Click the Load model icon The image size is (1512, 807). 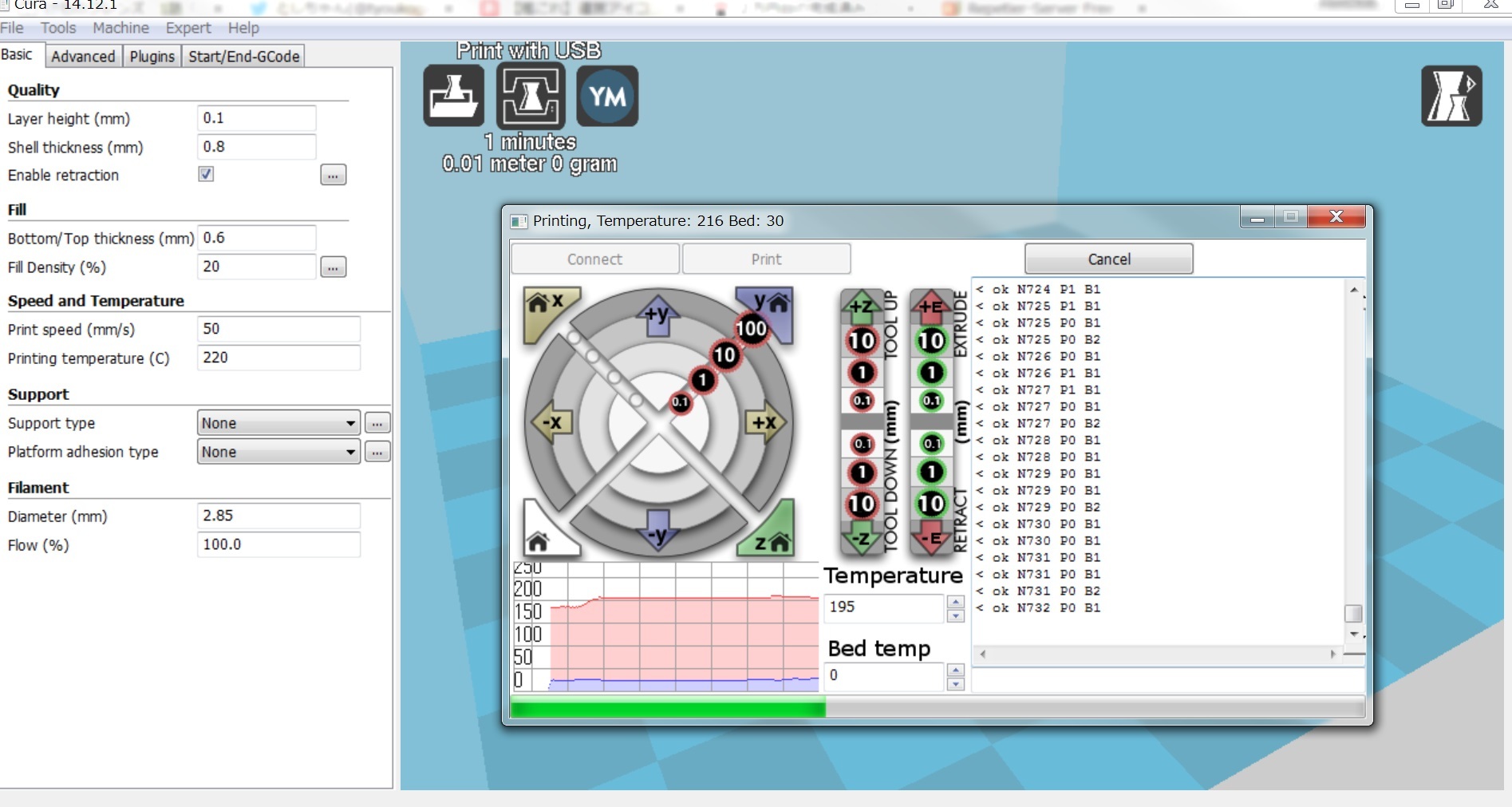(453, 96)
